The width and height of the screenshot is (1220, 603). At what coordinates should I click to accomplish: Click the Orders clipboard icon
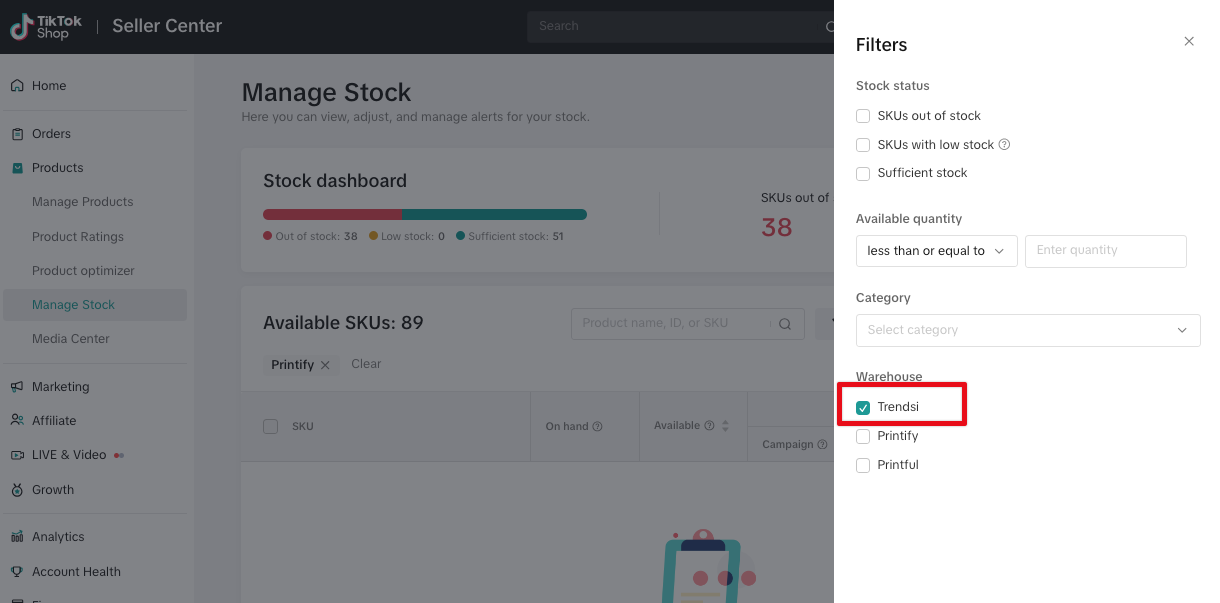point(17,134)
